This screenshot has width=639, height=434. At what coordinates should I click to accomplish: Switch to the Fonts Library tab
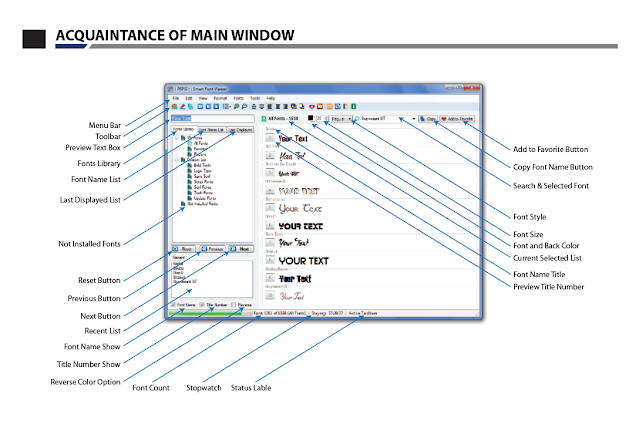tap(184, 129)
